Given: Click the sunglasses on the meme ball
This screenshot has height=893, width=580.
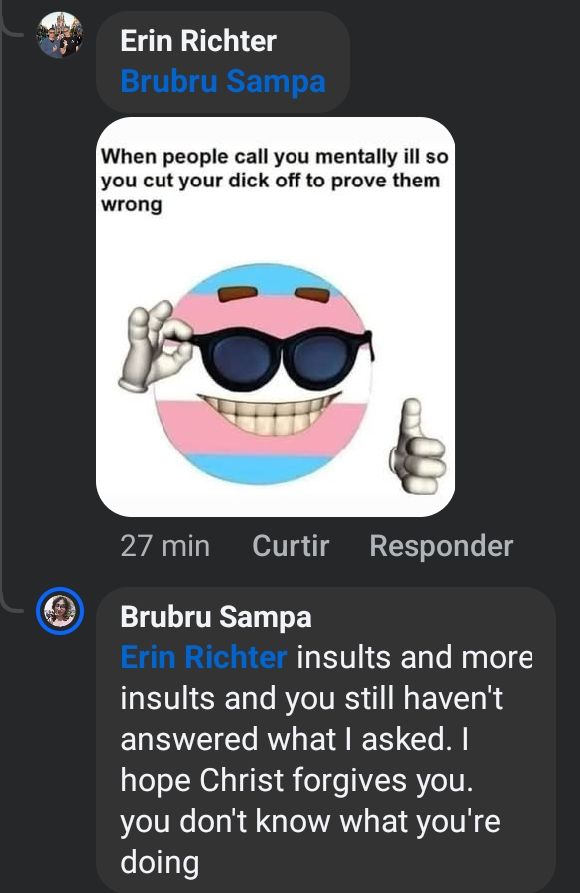Looking at the screenshot, I should coord(282,359).
